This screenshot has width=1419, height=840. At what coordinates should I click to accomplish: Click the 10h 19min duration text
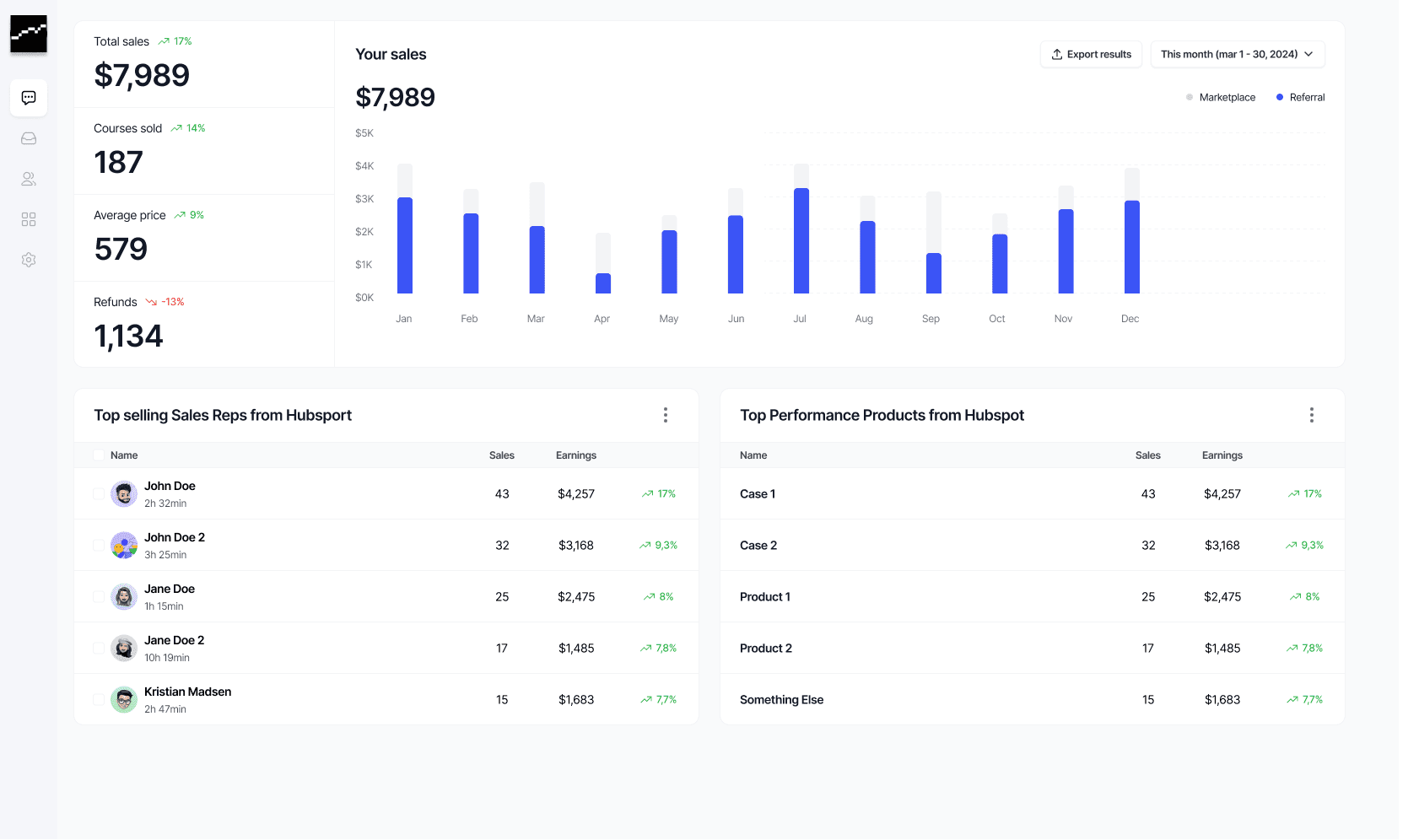click(x=167, y=658)
